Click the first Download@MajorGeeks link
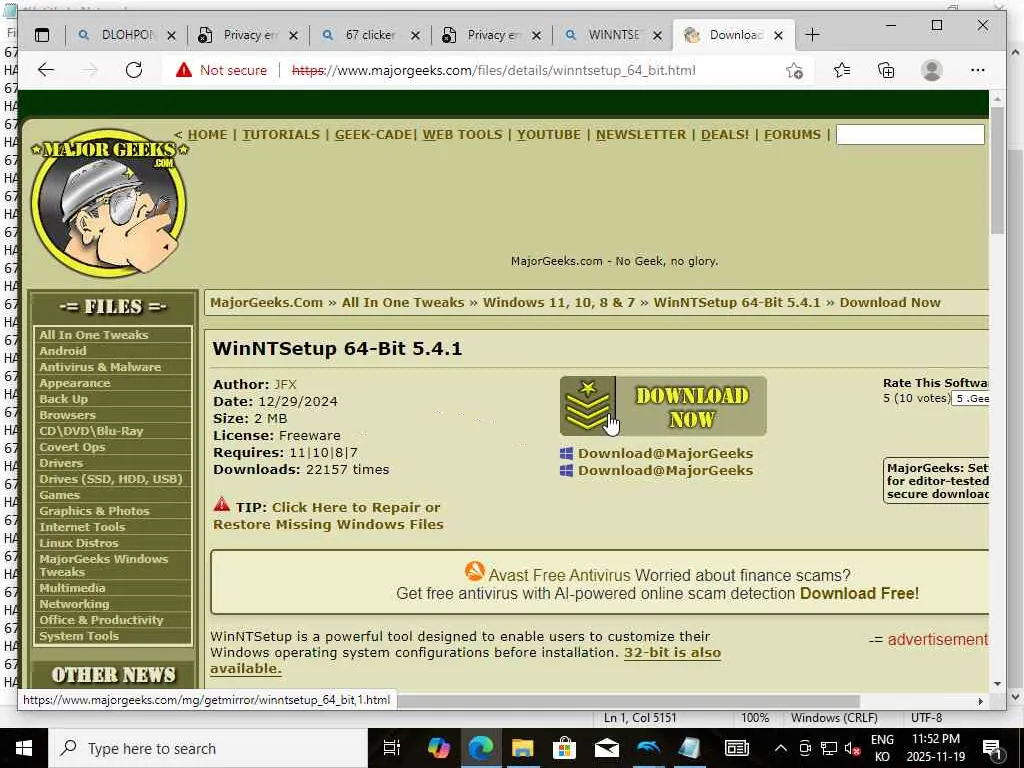Viewport: 1024px width, 768px height. coord(665,453)
